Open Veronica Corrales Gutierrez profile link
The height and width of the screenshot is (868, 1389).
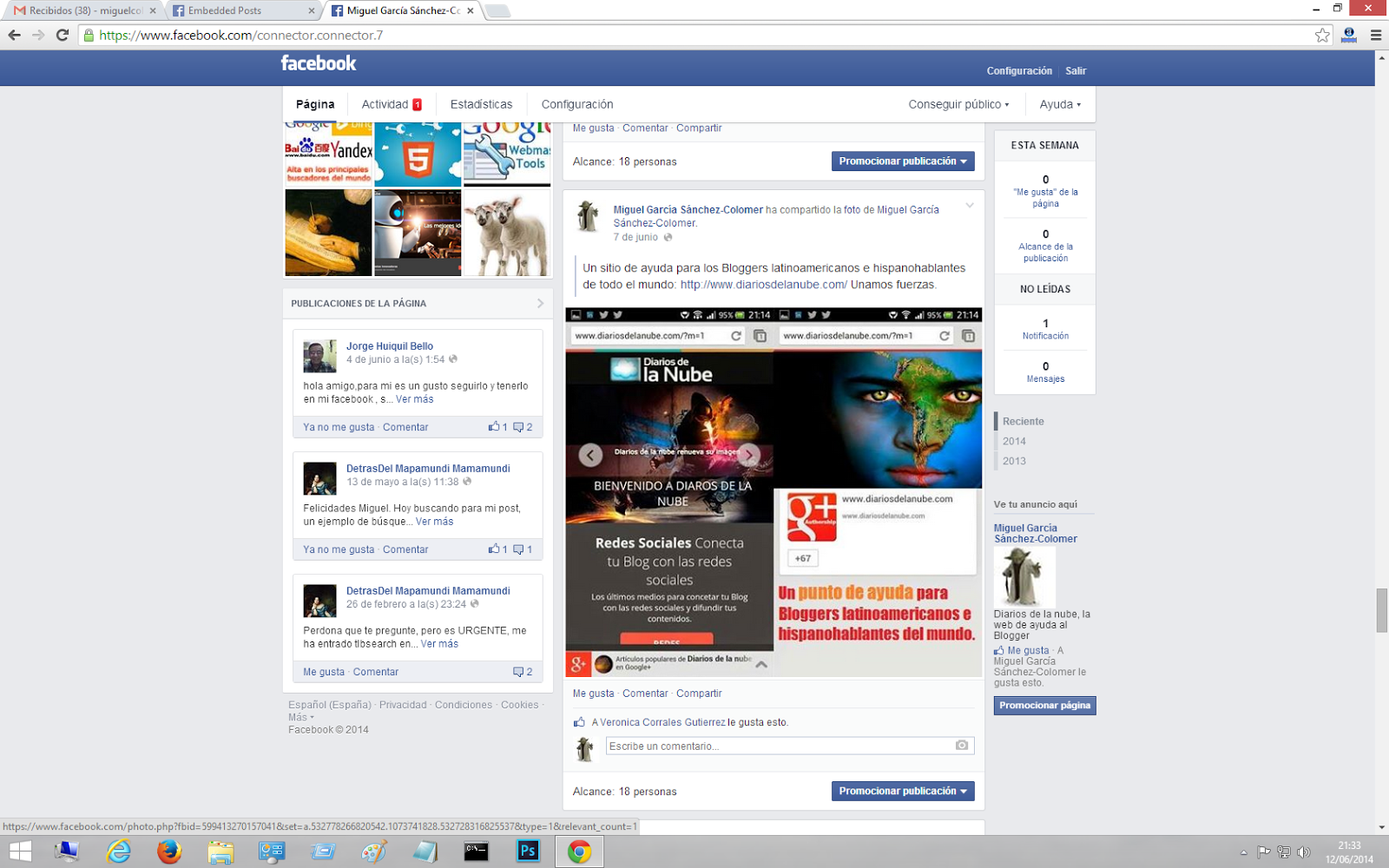click(x=662, y=722)
